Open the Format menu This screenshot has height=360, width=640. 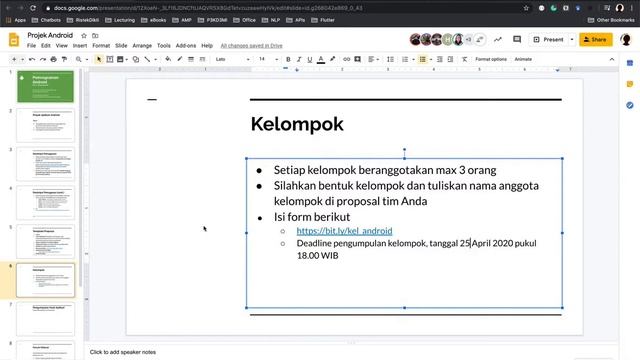pyautogui.click(x=101, y=46)
